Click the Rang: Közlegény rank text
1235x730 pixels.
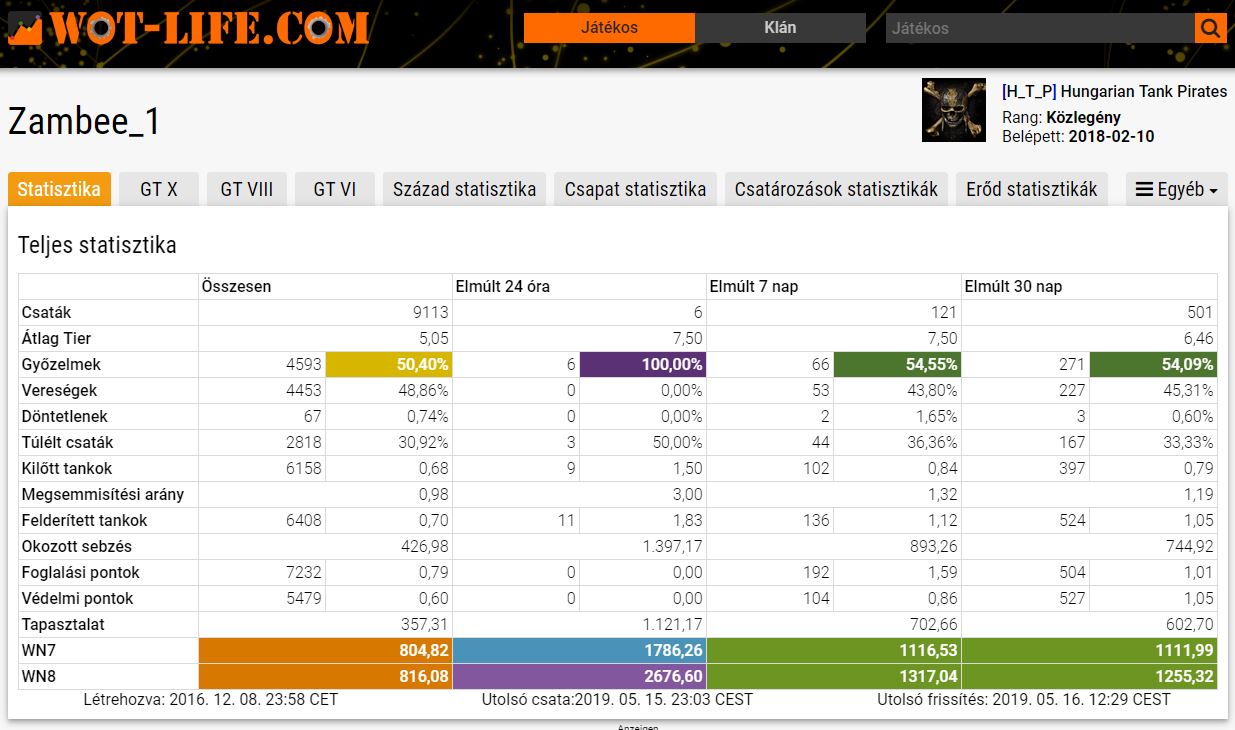(1061, 117)
